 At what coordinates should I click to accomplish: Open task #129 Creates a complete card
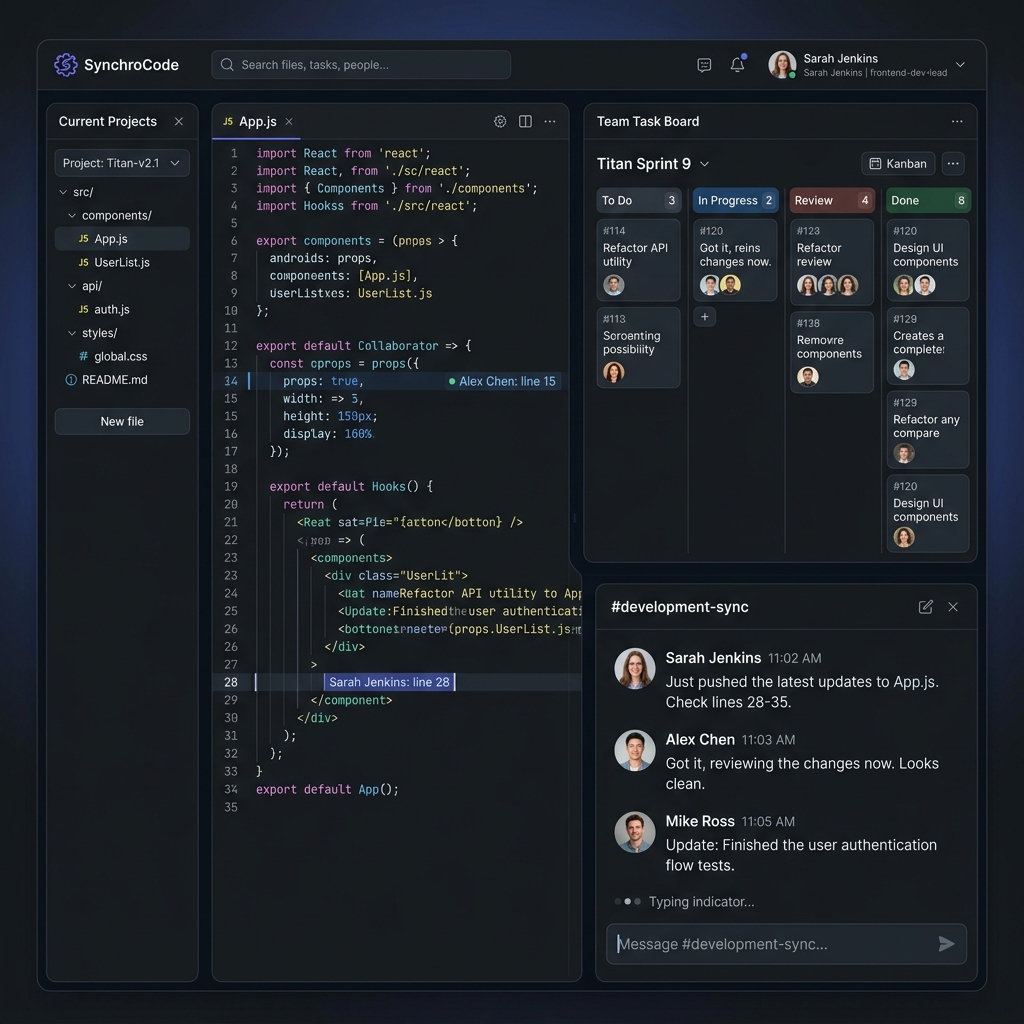pyautogui.click(x=928, y=345)
